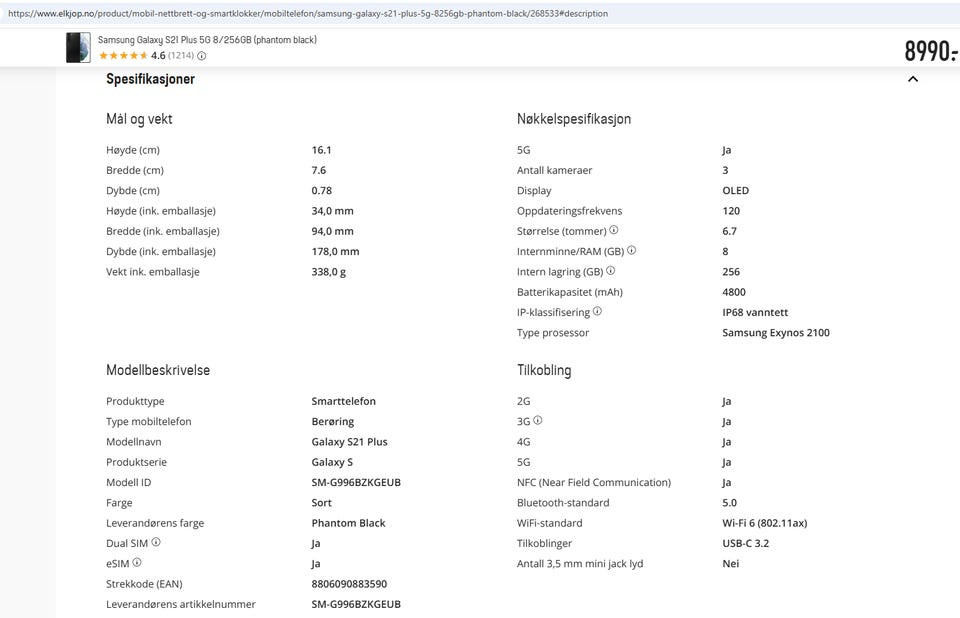Click the value IP68 vanntett

755,312
